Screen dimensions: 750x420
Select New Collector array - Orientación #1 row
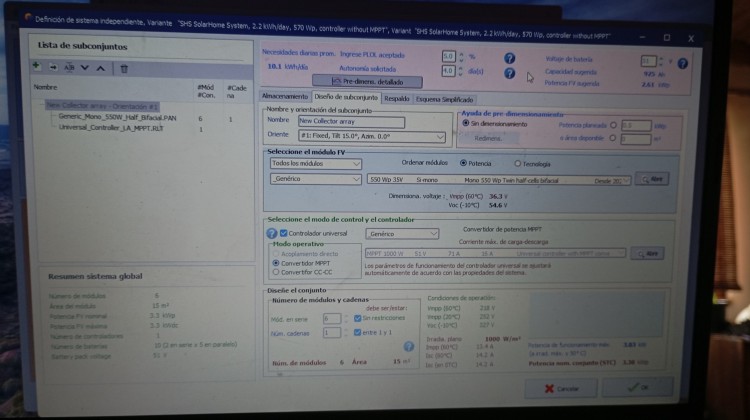(102, 106)
